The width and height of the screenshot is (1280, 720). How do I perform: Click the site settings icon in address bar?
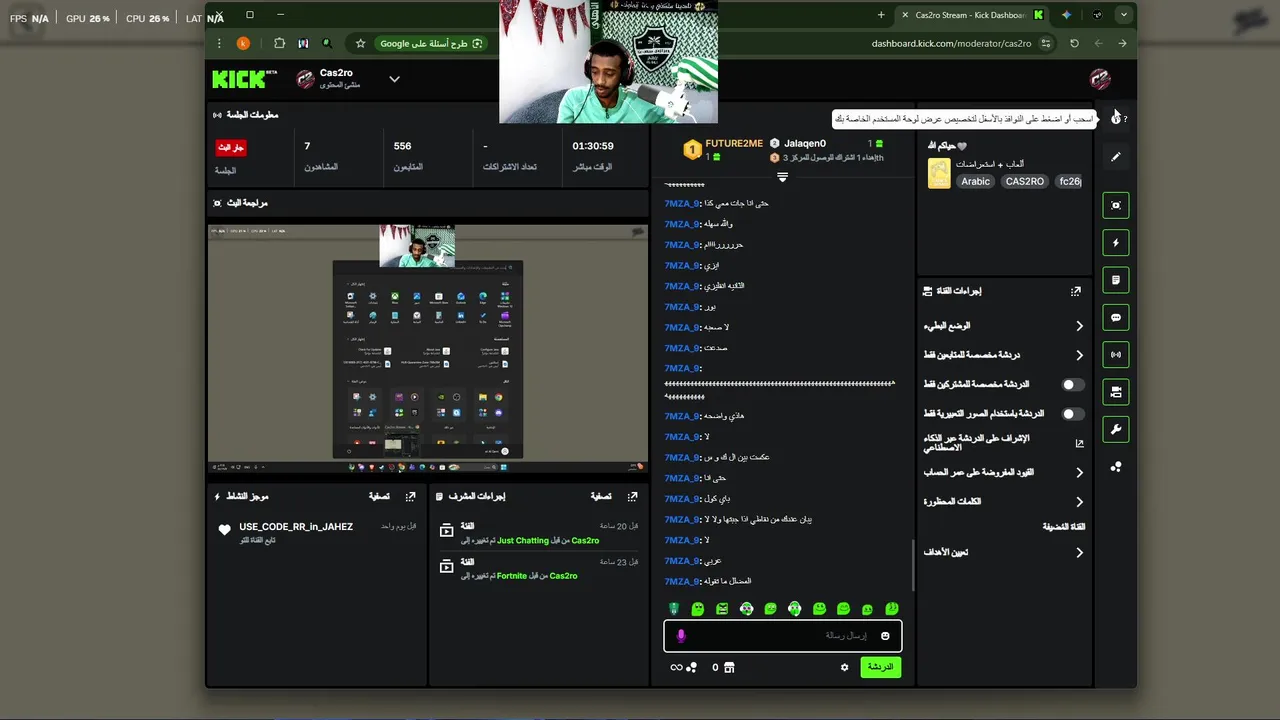pyautogui.click(x=1046, y=43)
